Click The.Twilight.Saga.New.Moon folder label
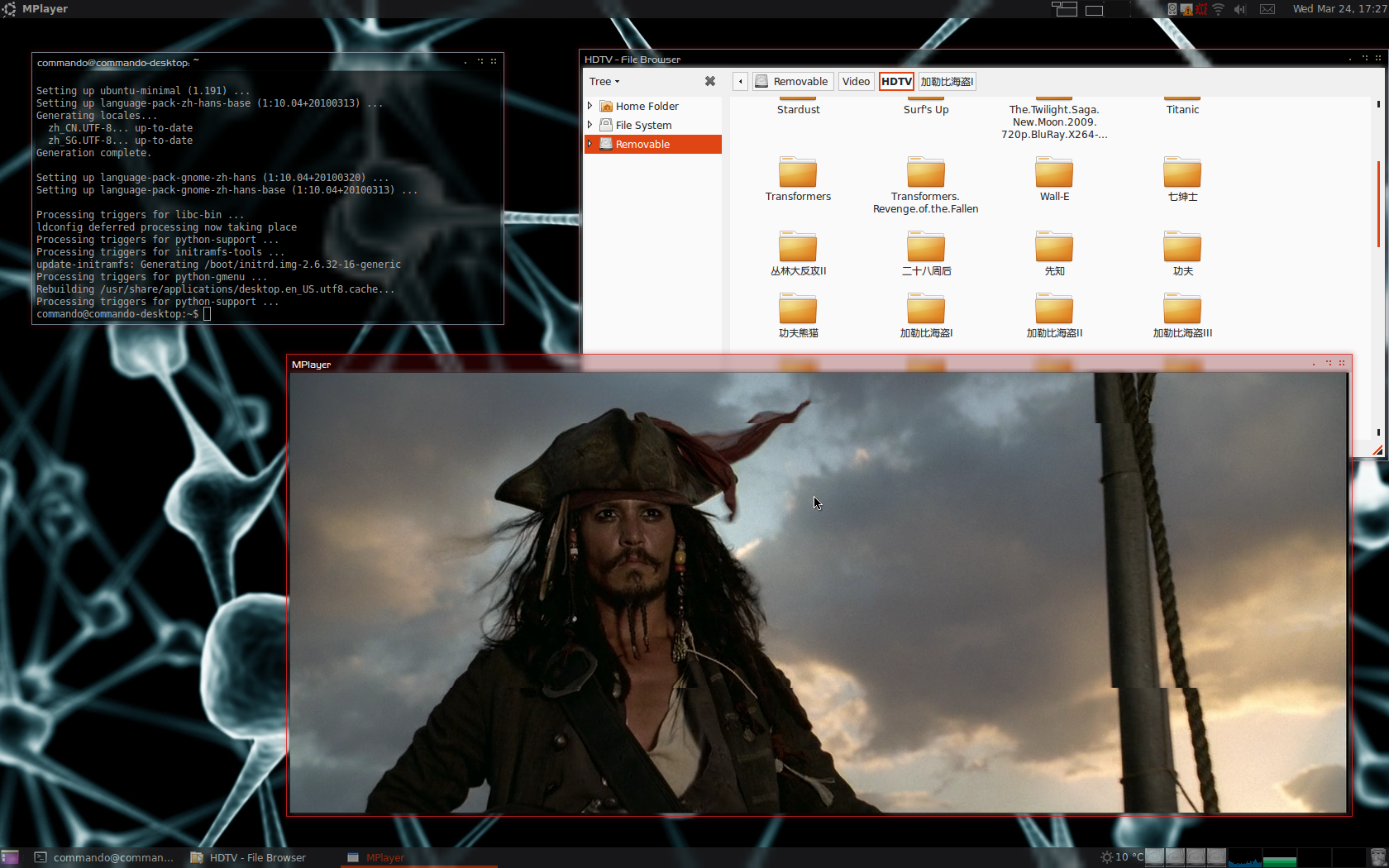Screen dimensions: 1389x868 [x=1054, y=122]
